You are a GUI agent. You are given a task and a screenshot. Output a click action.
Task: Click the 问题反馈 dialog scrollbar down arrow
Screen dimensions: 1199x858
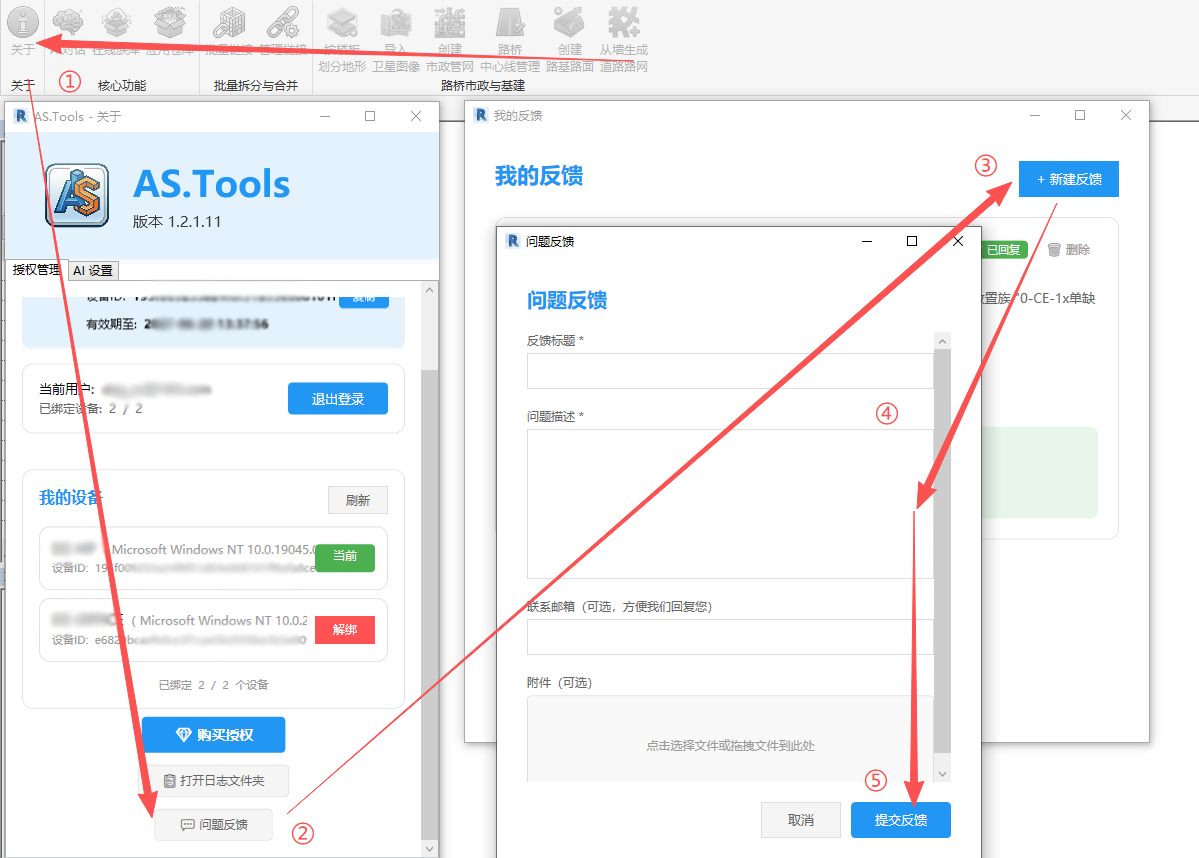click(942, 774)
